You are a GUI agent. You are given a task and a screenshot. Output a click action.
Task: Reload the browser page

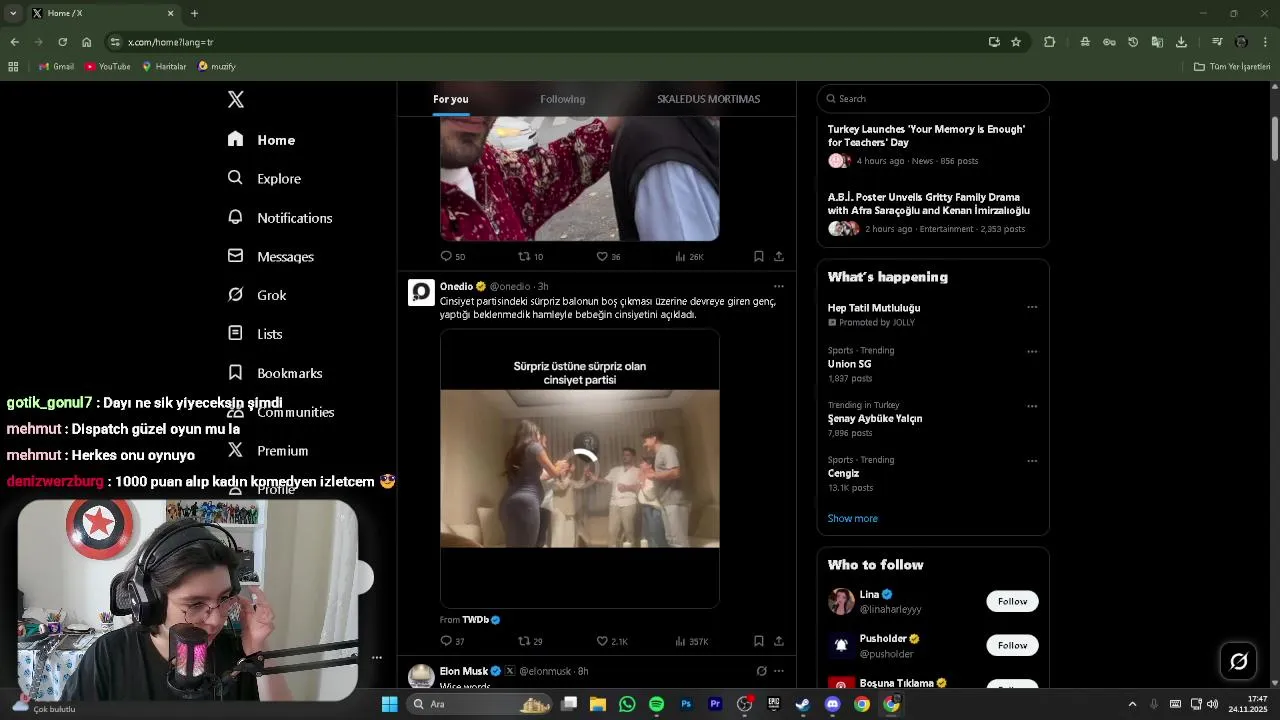point(62,42)
